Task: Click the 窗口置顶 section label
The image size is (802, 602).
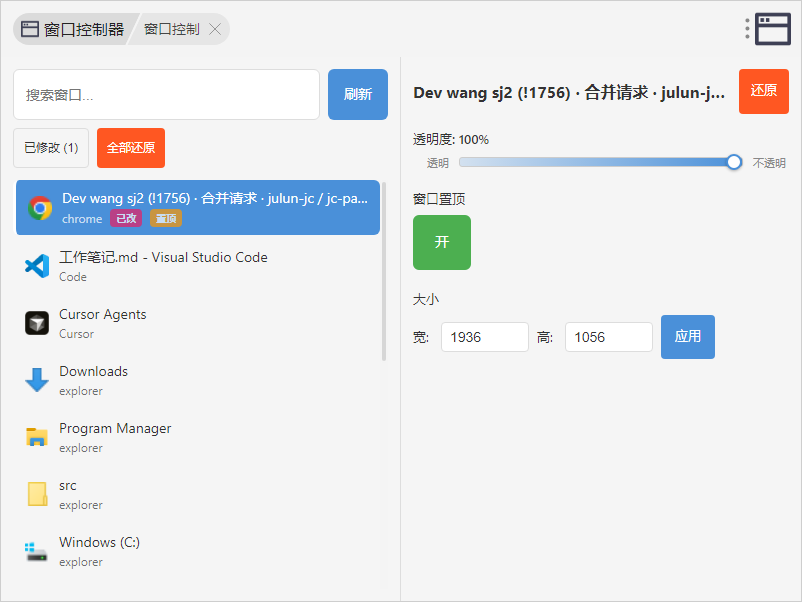Action: click(439, 199)
